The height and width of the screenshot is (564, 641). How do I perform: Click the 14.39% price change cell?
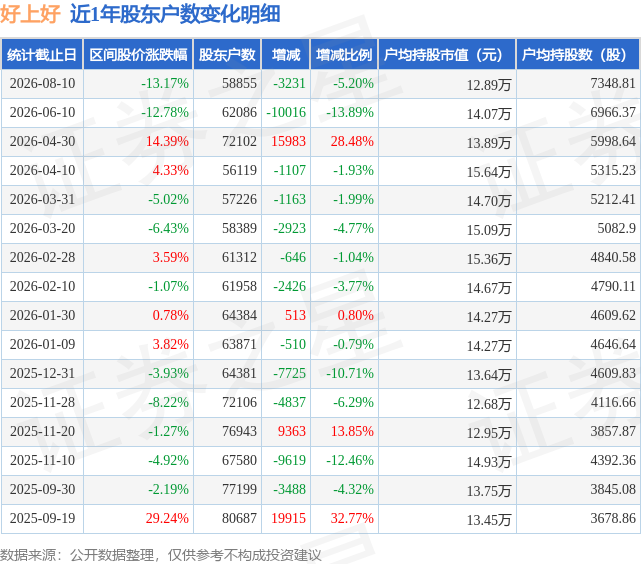tap(167, 141)
